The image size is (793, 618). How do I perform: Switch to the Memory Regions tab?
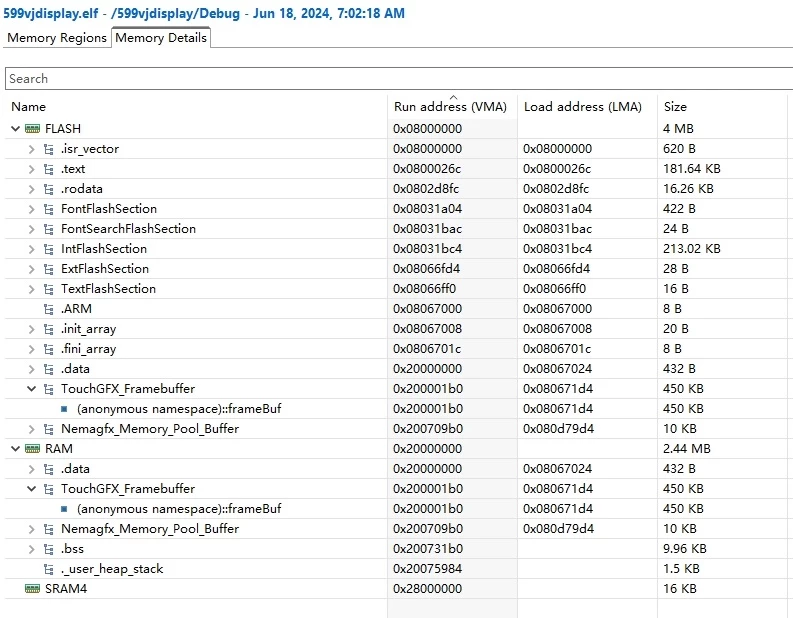[x=57, y=38]
